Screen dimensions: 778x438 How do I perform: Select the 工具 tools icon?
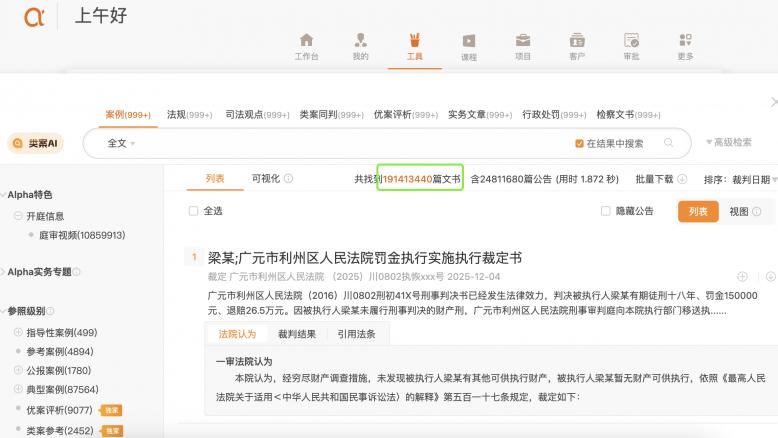coord(415,40)
